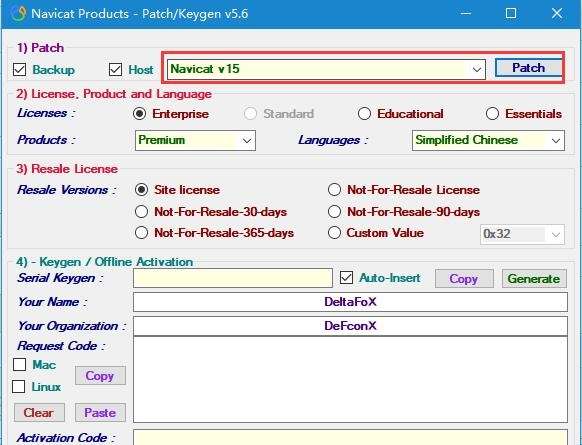Open the Navicat v15 version dropdown
582x445 pixels.
(x=326, y=69)
